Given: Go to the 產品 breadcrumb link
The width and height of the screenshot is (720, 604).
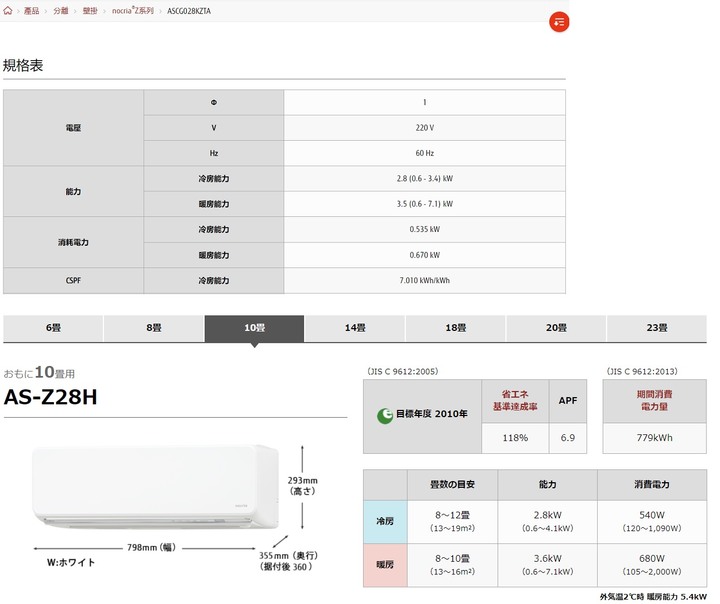Looking at the screenshot, I should click(x=31, y=11).
